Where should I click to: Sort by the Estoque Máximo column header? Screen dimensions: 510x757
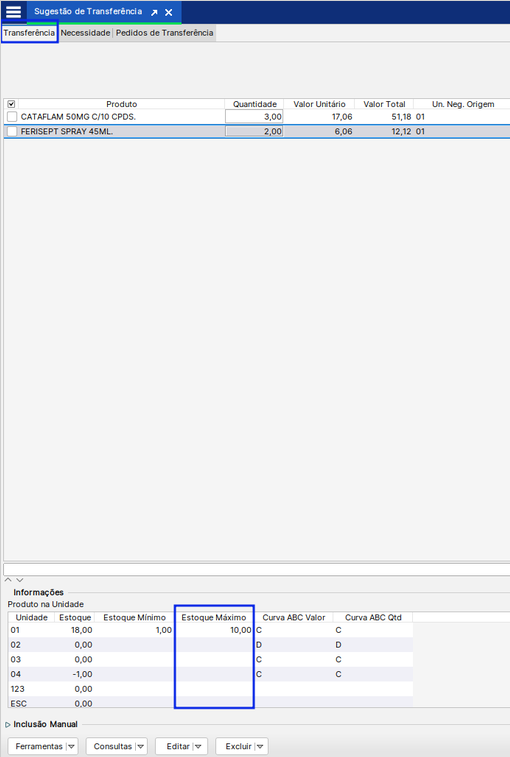pyautogui.click(x=213, y=617)
